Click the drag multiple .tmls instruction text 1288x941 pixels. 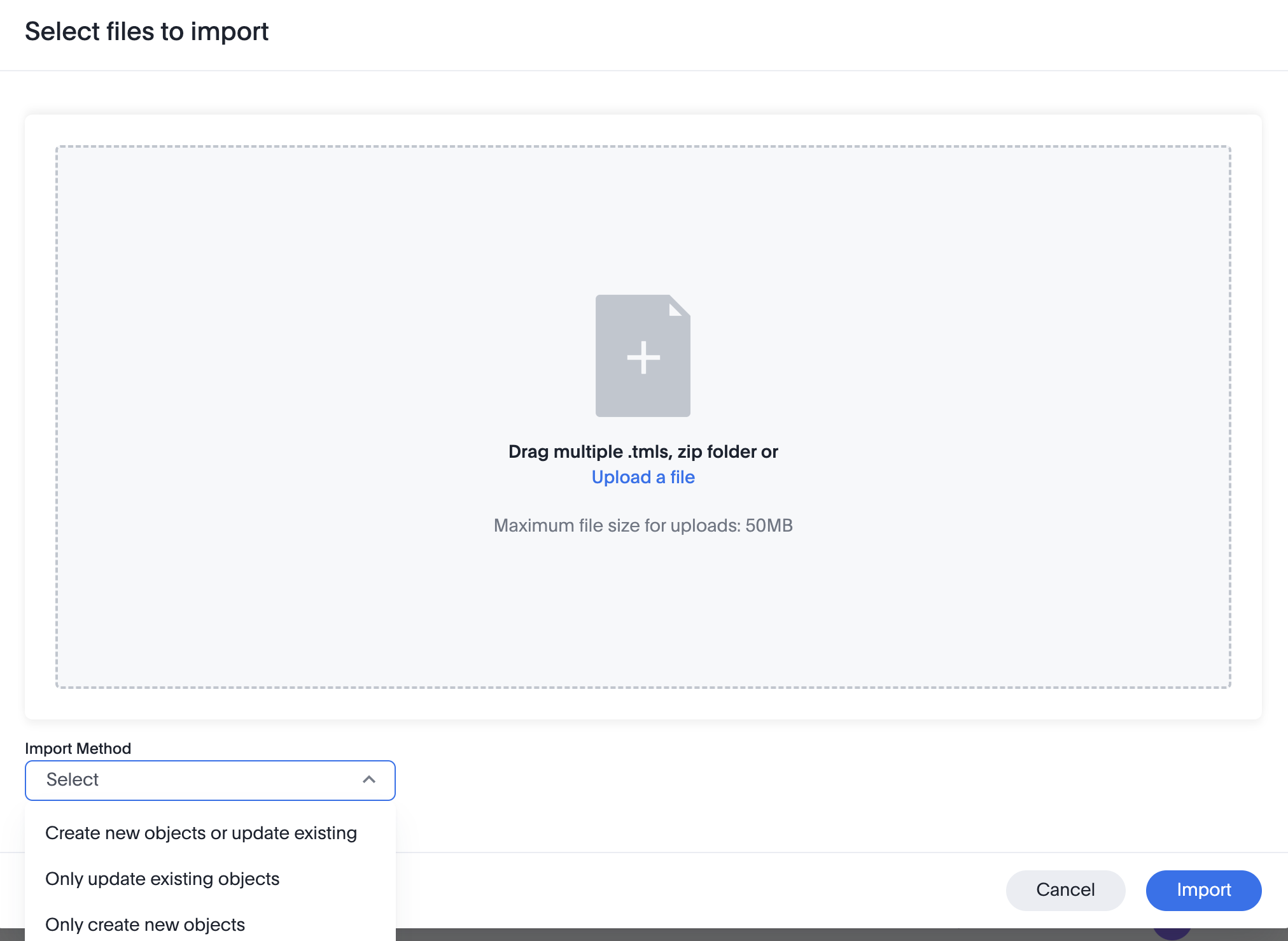pyautogui.click(x=643, y=451)
